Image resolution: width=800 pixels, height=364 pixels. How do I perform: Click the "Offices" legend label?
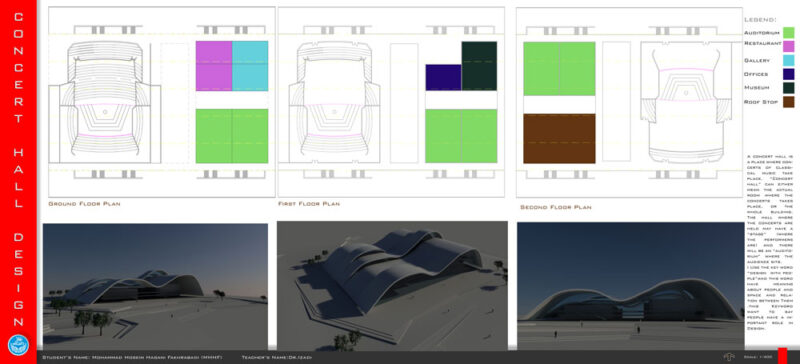[x=756, y=75]
